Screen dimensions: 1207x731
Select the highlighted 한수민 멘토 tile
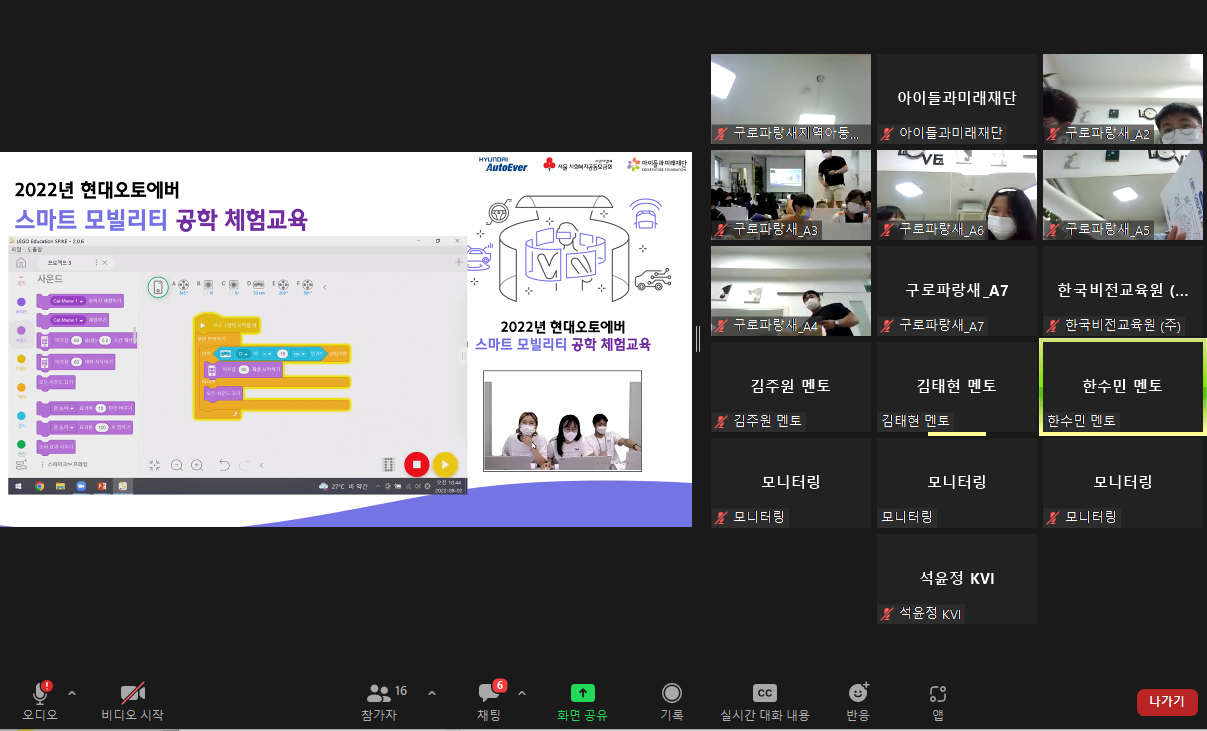tap(1122, 386)
